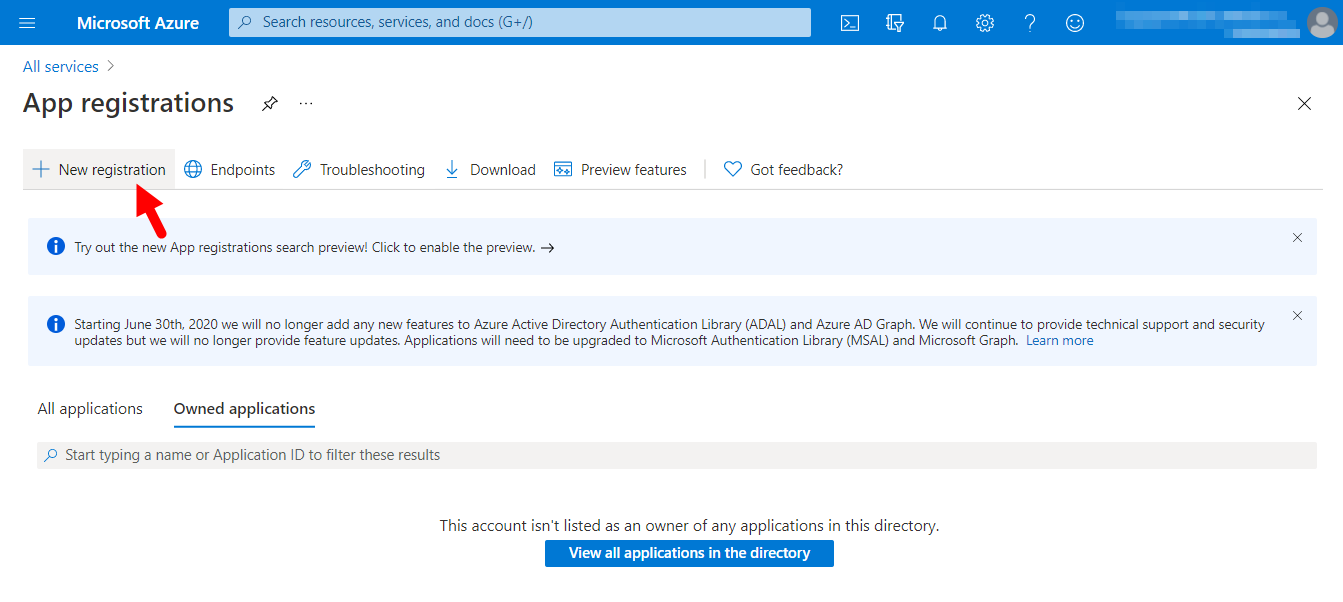Follow the Learn more link
Screen dimensions: 1343x602
(1059, 341)
